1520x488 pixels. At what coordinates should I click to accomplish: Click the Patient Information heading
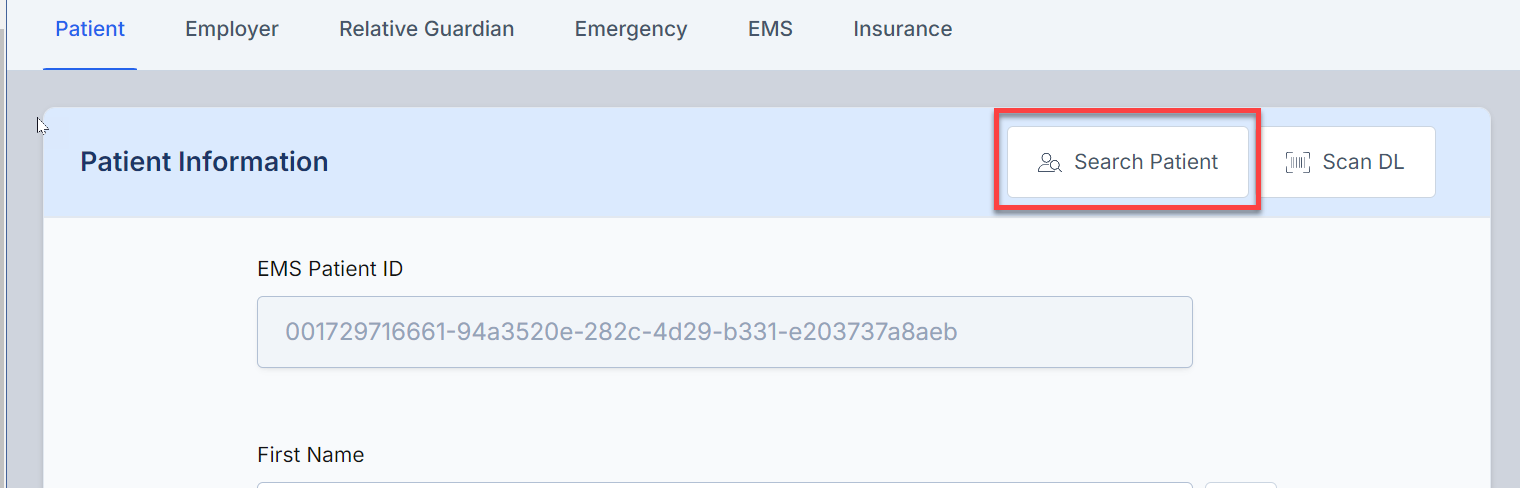(204, 162)
